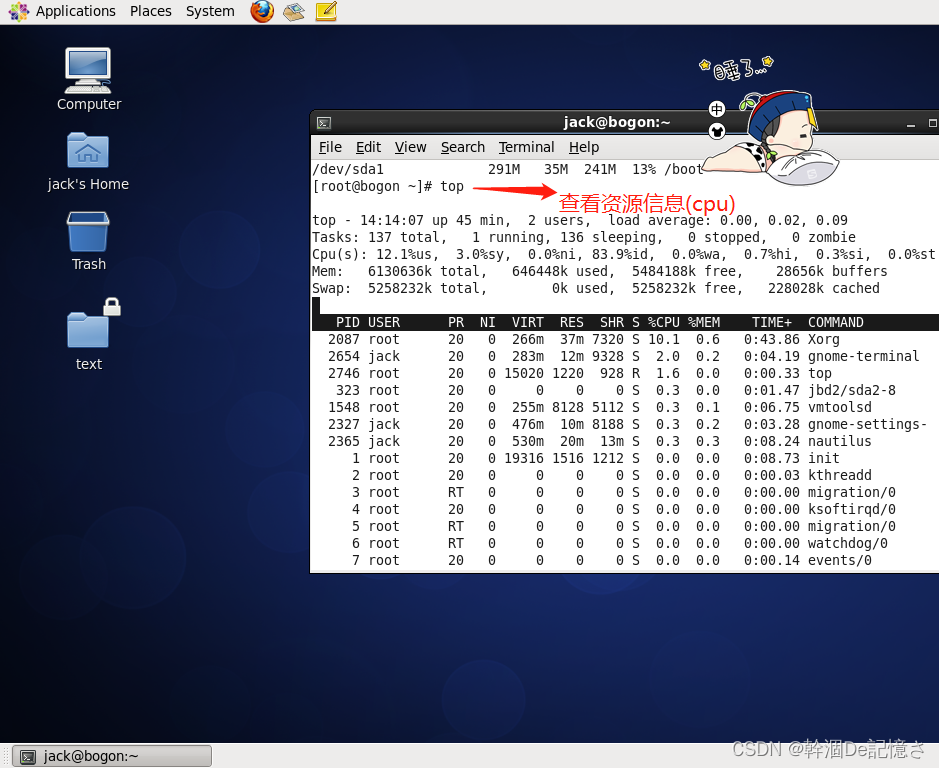The height and width of the screenshot is (768, 939).
Task: Open the terminal Edit menu
Action: tap(368, 147)
